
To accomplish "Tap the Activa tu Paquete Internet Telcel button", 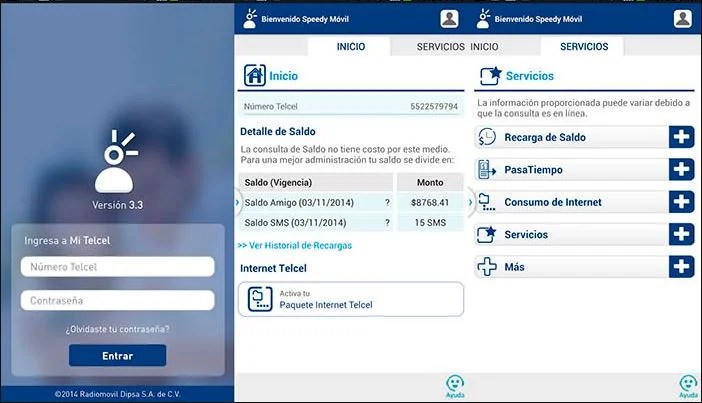I will pyautogui.click(x=351, y=299).
